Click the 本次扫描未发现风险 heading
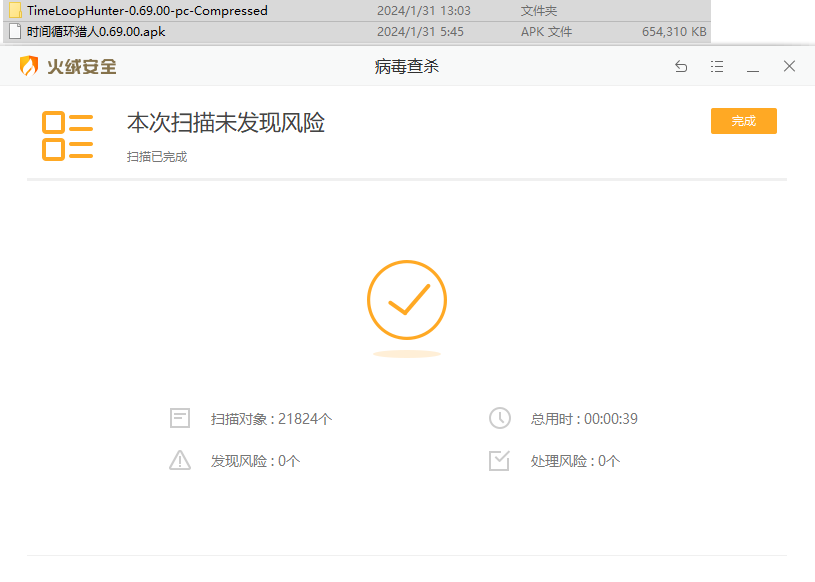Screen dimensions: 815x582 tap(226, 123)
